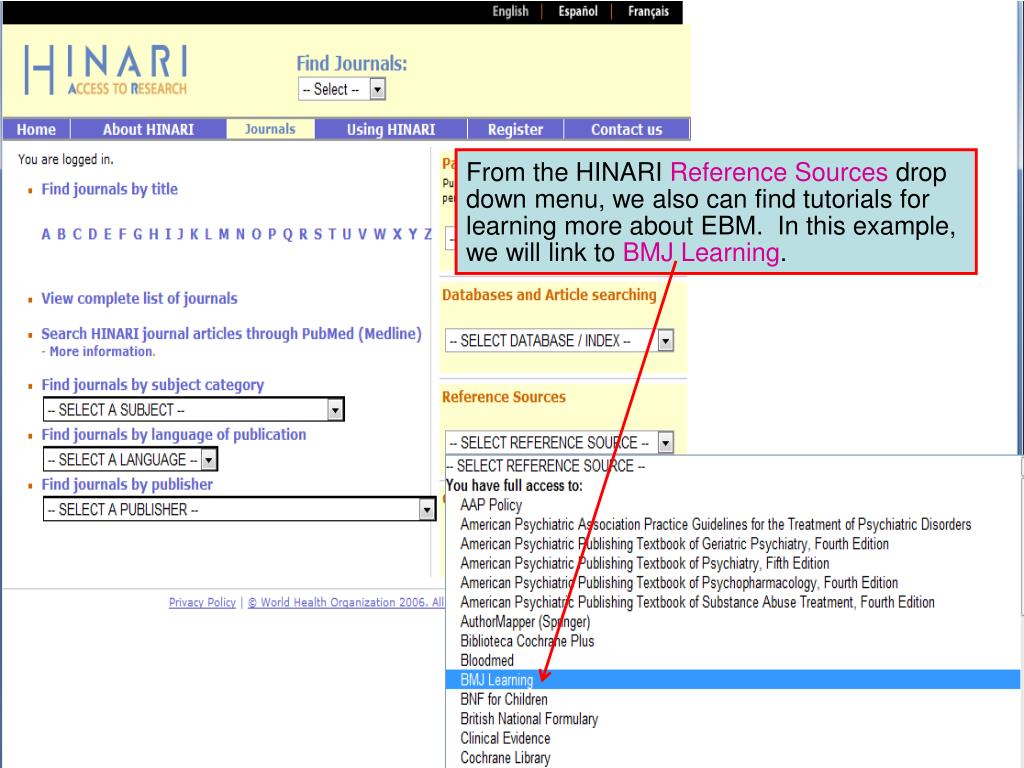Browse journals starting with letter G
This screenshot has width=1024, height=768.
(138, 234)
